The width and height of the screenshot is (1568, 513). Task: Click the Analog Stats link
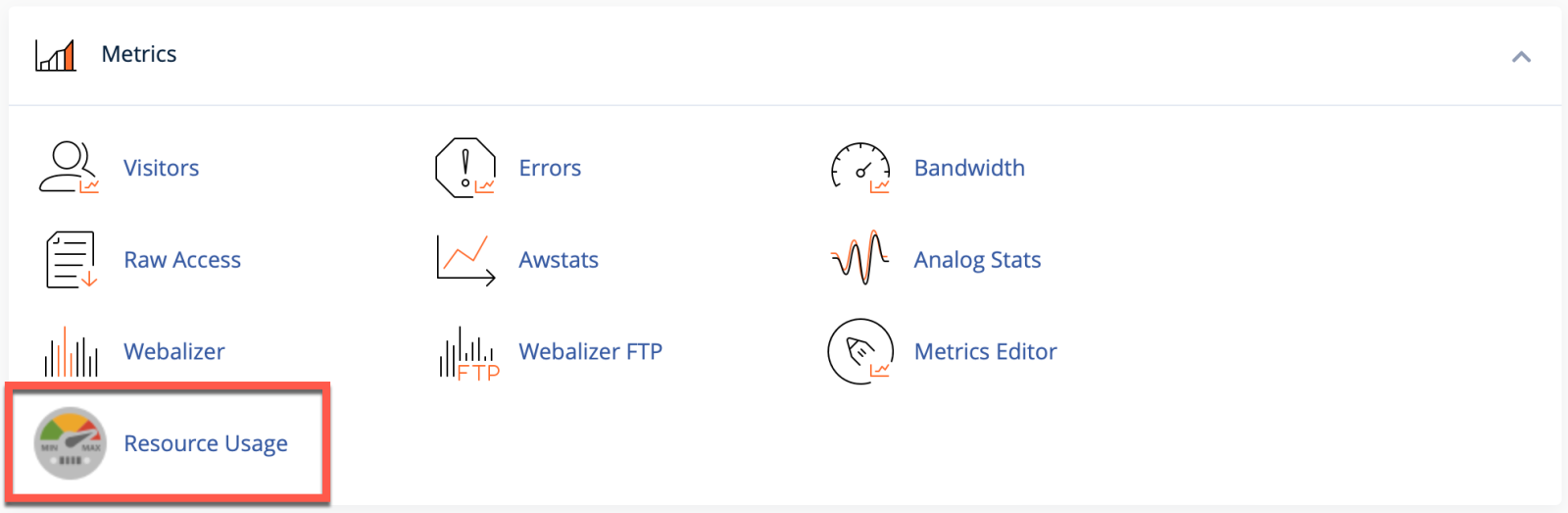[x=977, y=260]
